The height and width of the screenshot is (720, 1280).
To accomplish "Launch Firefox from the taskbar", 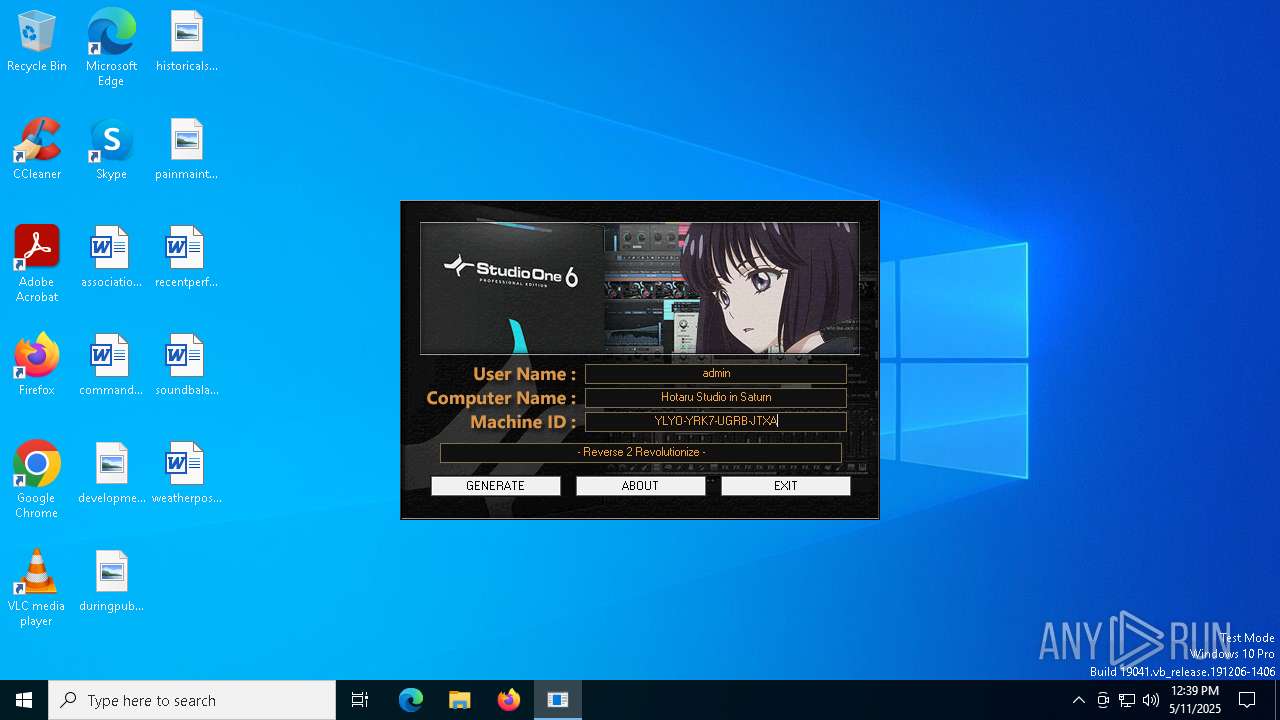I will tap(508, 700).
